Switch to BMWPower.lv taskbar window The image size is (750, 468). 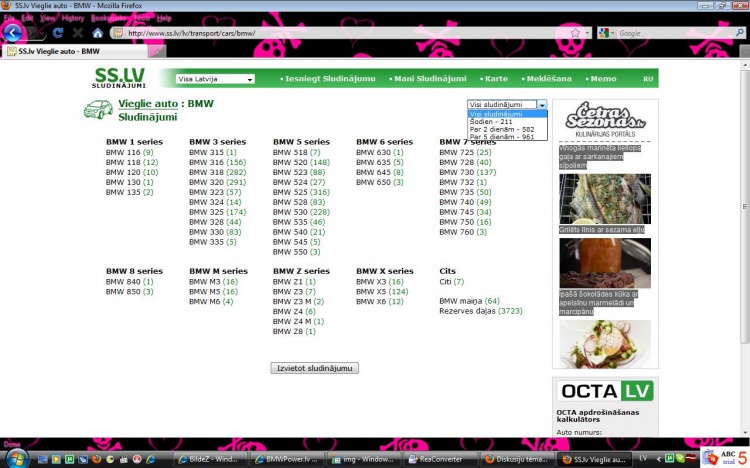287,459
